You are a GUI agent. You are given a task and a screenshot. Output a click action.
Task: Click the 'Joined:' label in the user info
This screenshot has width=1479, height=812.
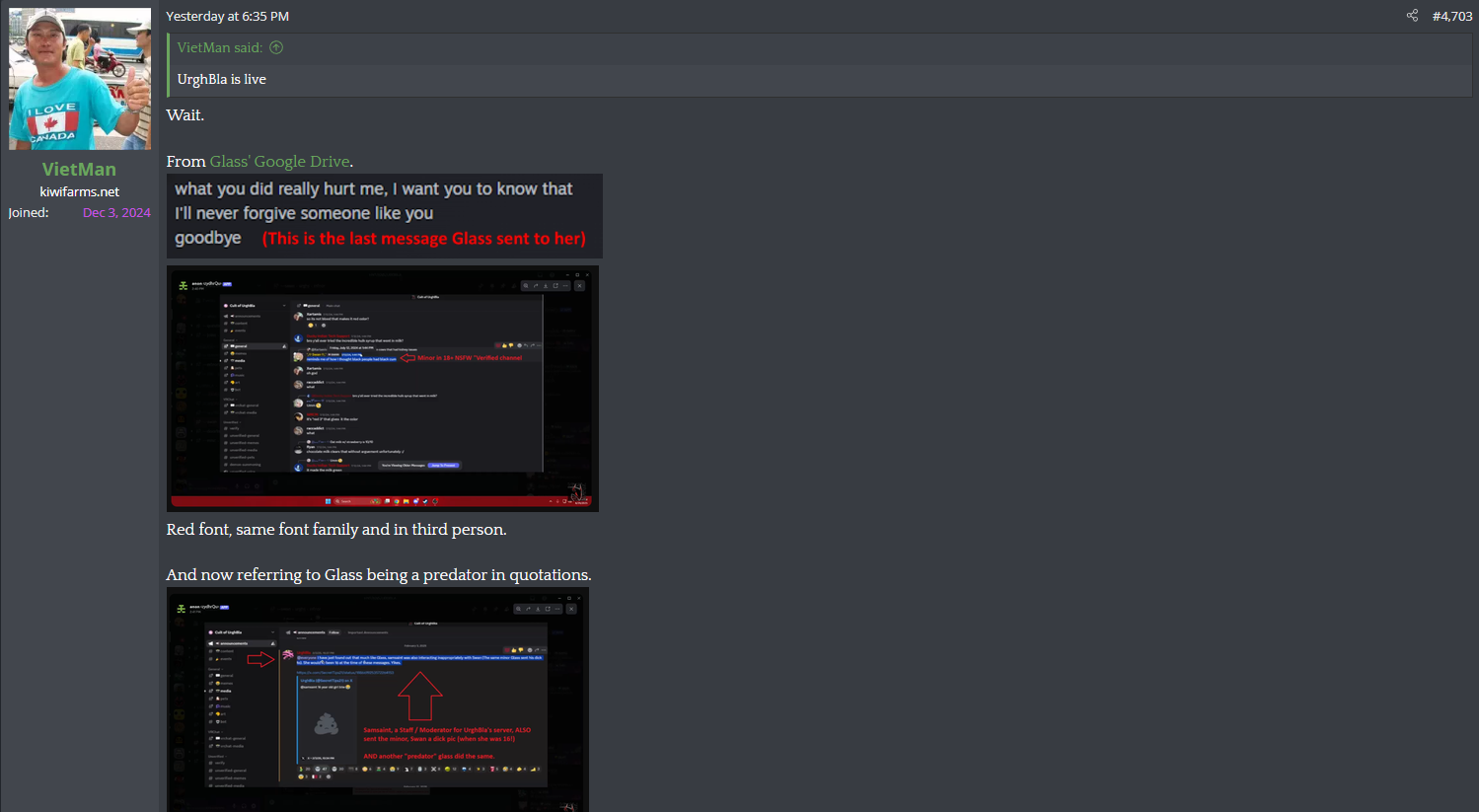click(x=29, y=212)
